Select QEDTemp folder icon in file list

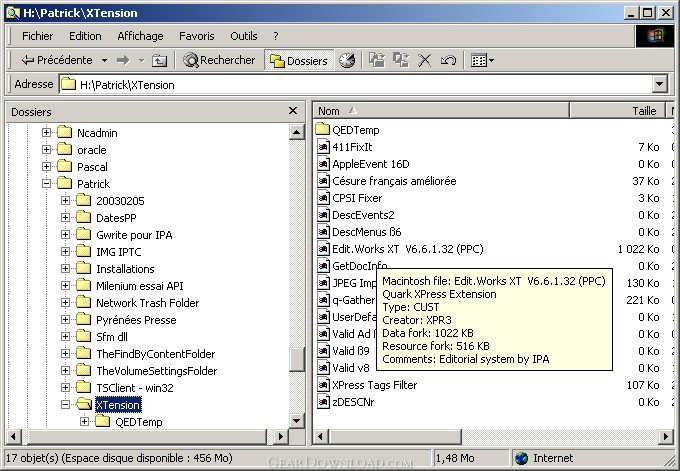[323, 129]
